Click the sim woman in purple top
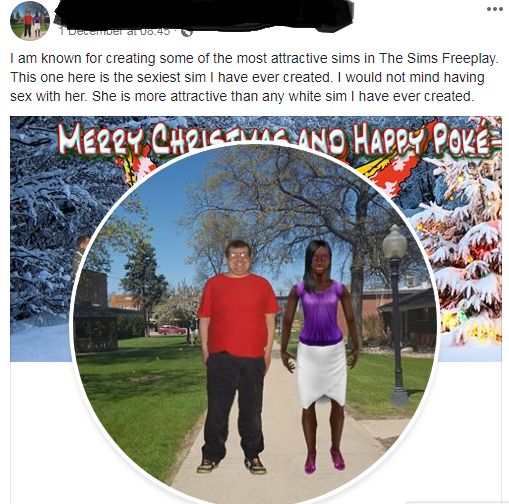 320,355
